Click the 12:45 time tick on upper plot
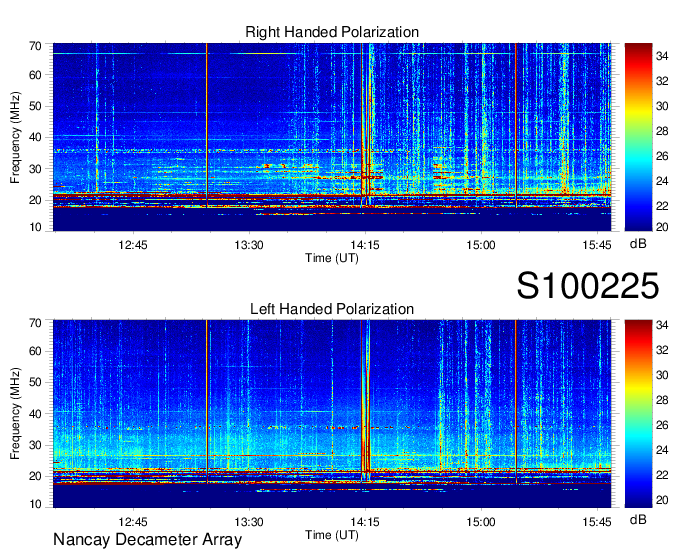This screenshot has height=552, width=680. (x=133, y=245)
